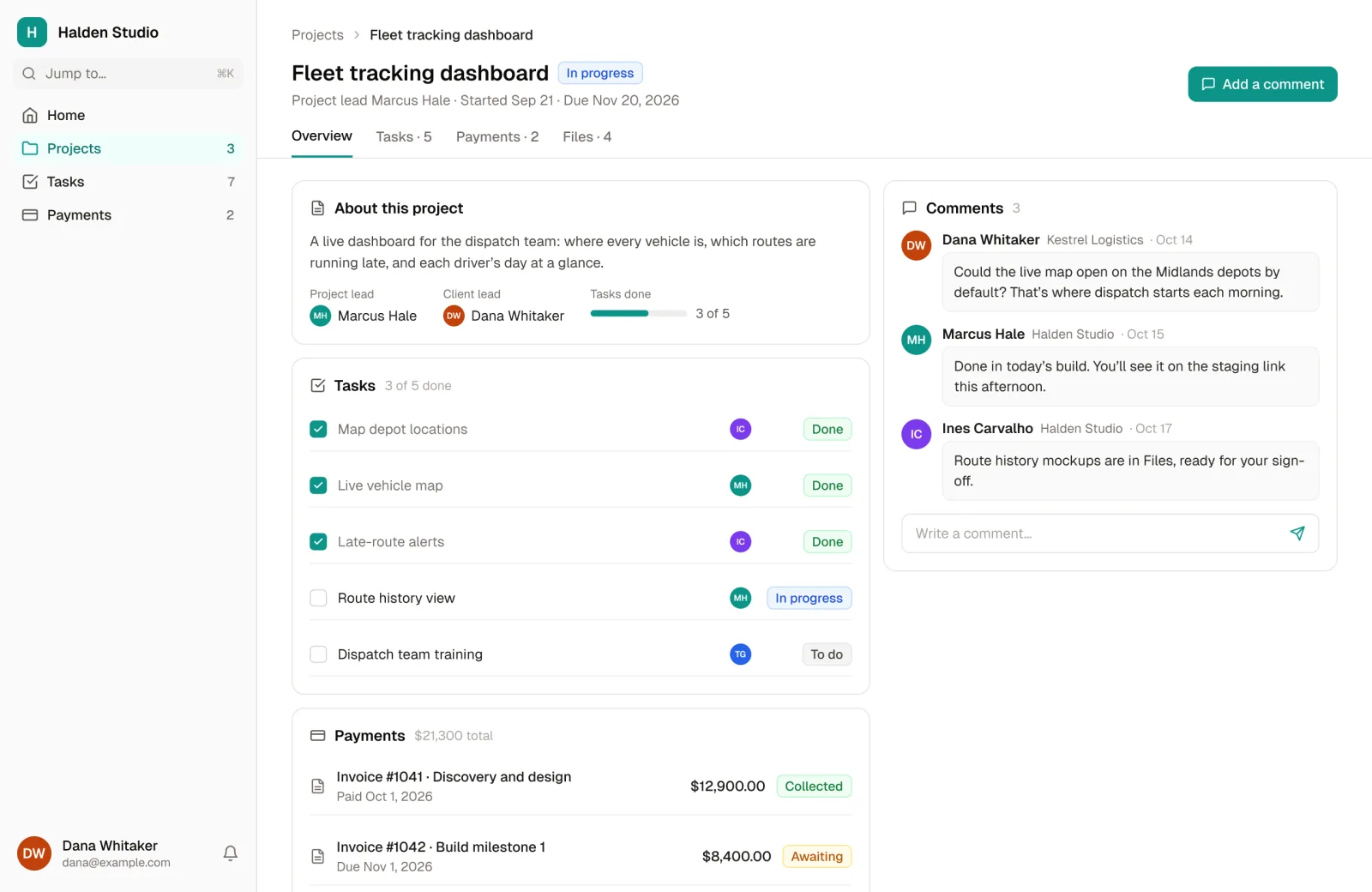1372x892 pixels.
Task: Click the Tasks done progress bar
Action: pos(638,314)
